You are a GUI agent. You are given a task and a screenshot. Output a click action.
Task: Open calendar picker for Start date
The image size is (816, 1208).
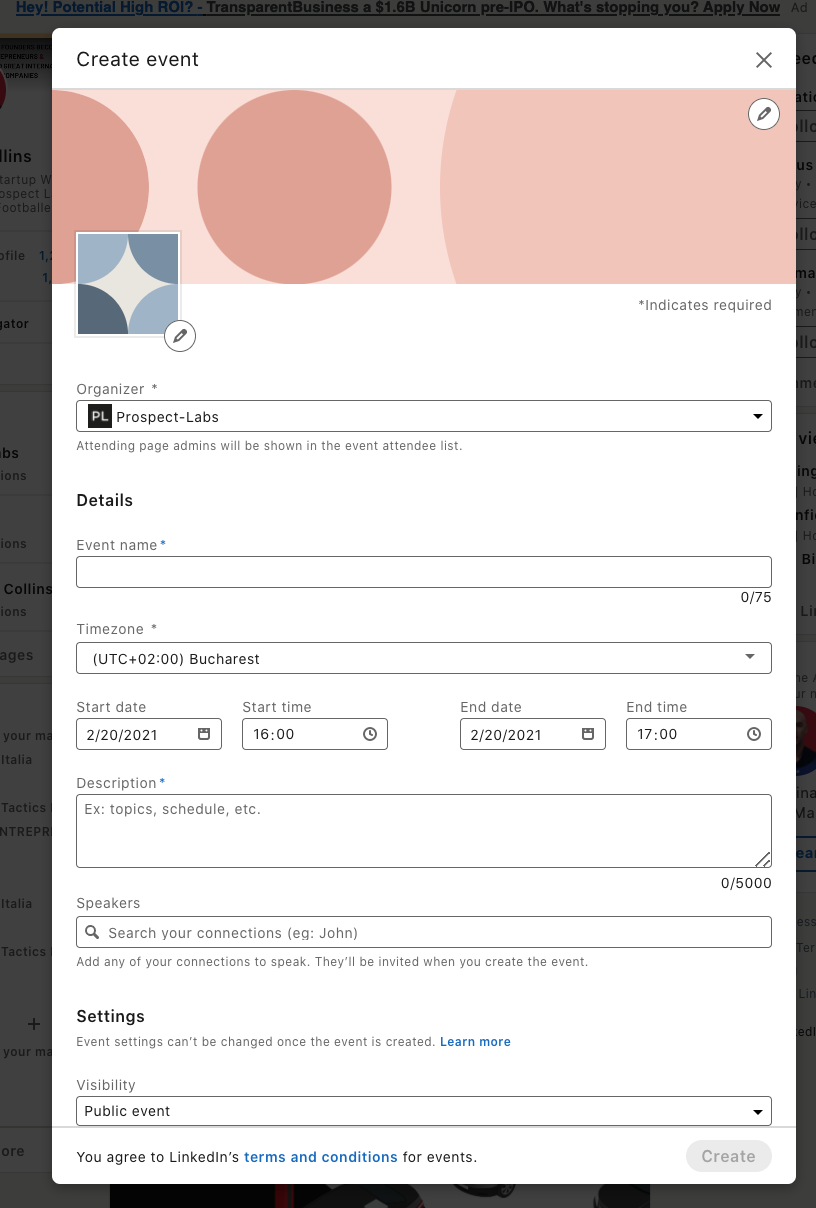[204, 734]
